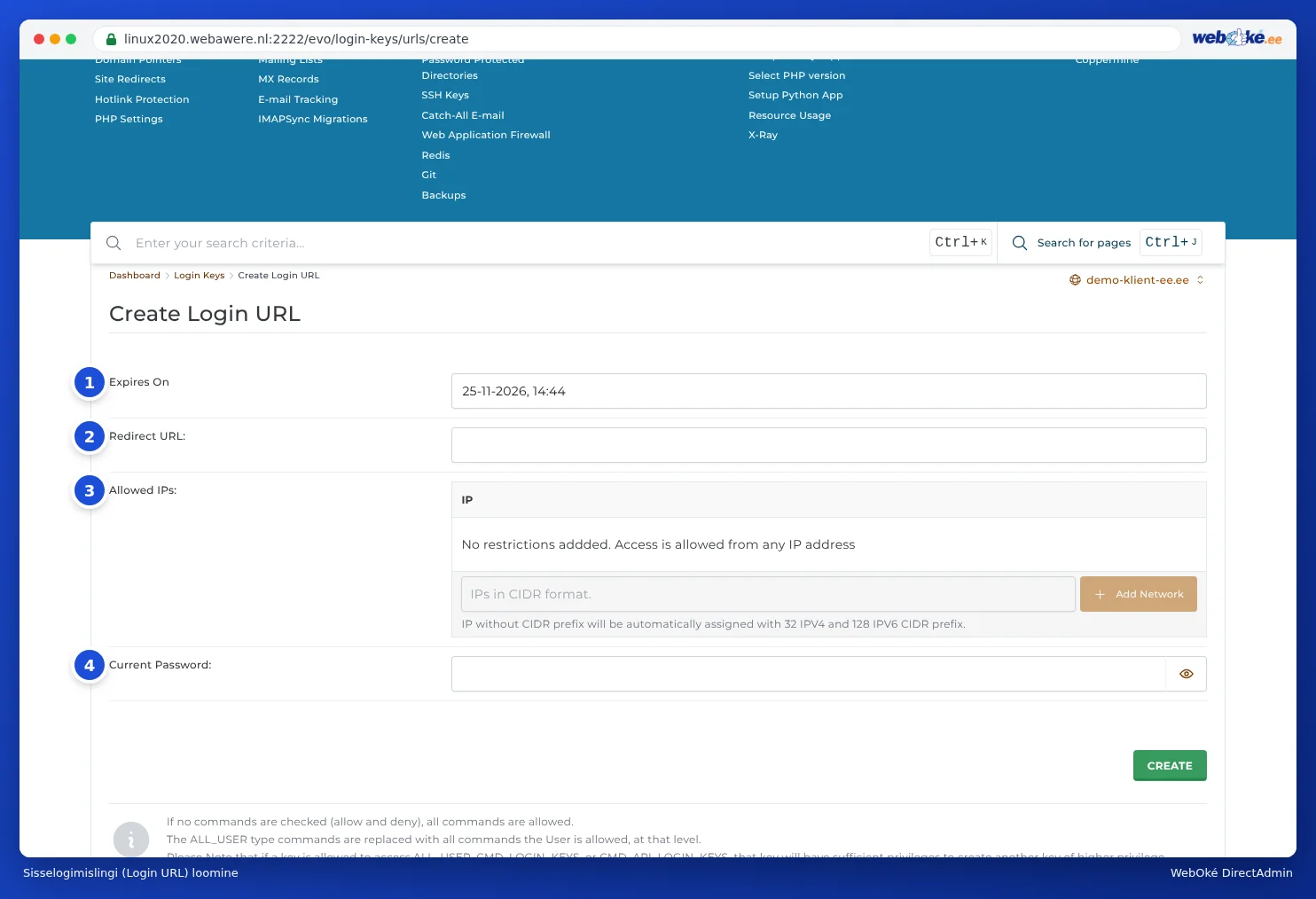Click the search magnifier icon in criteria bar
Viewport: 1316px width, 899px height.
pyautogui.click(x=114, y=243)
